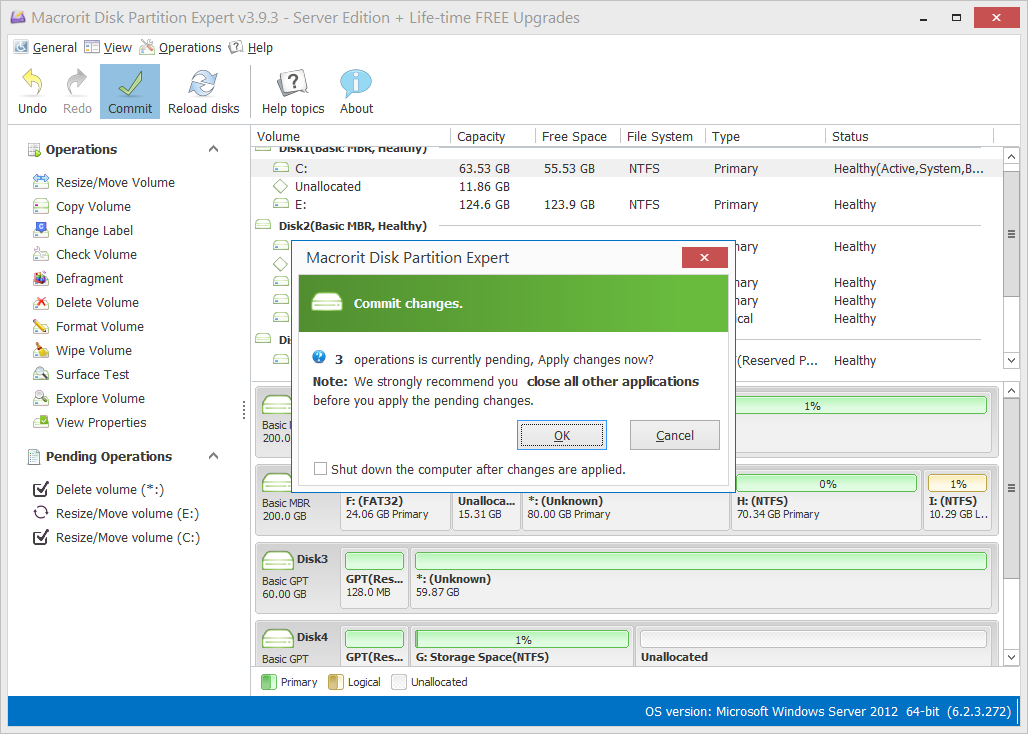Viewport: 1028px width, 734px height.
Task: Click the Commit checkmark icon
Action: coord(130,84)
